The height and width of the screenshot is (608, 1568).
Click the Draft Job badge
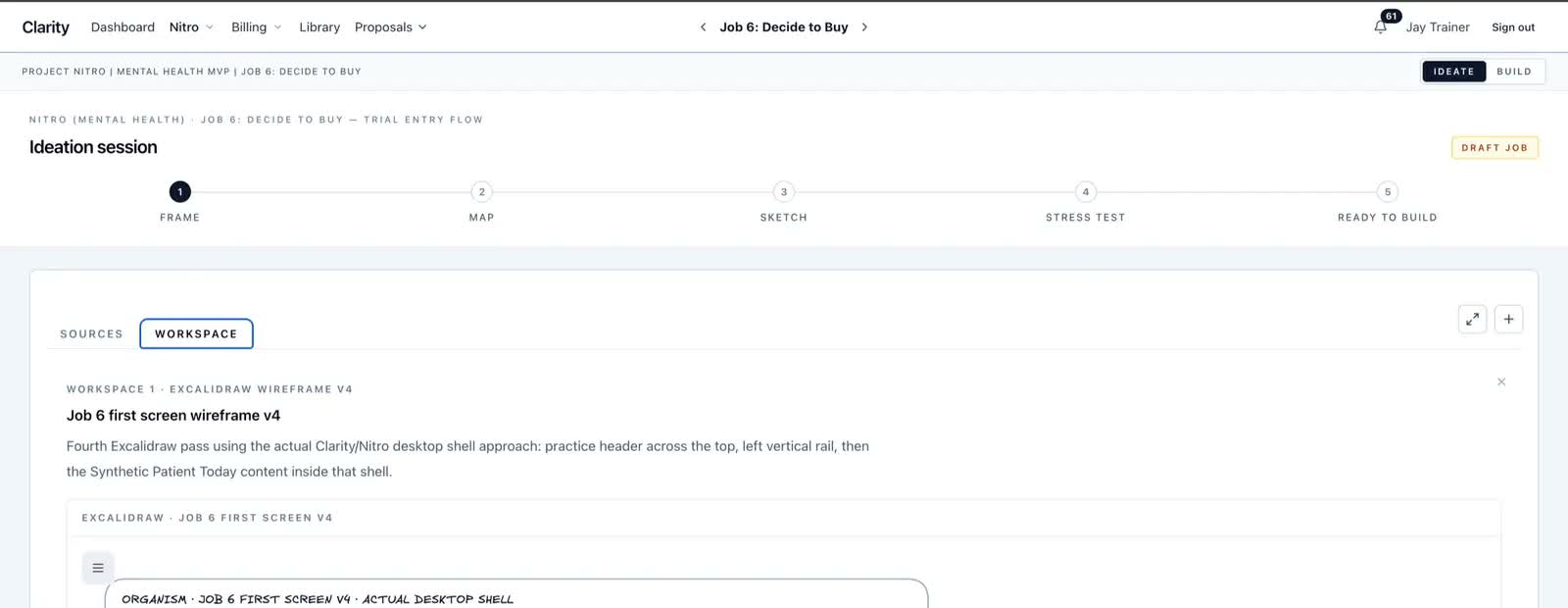1494,147
